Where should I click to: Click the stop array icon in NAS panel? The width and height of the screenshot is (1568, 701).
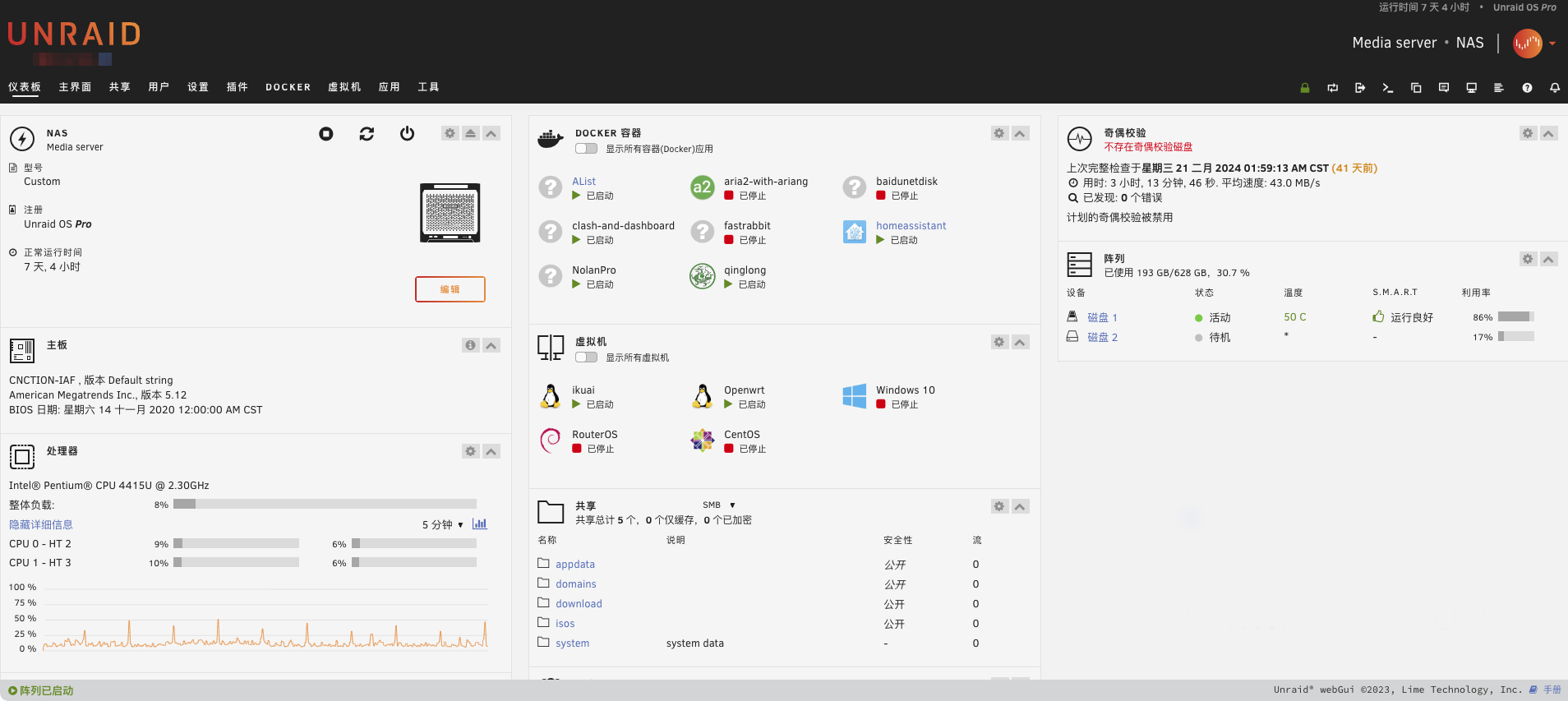[x=326, y=134]
